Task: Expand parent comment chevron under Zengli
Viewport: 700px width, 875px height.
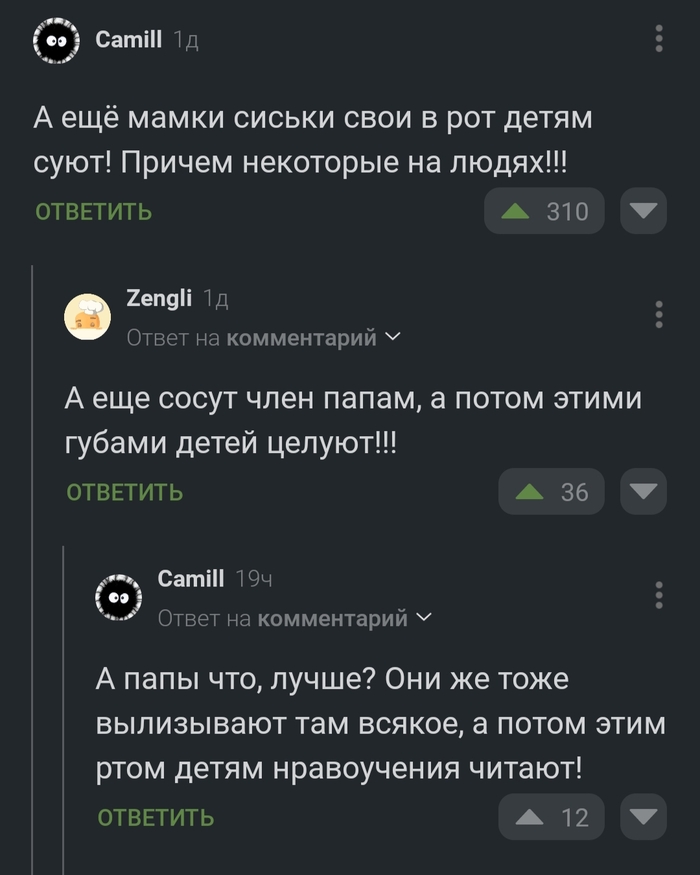Action: [x=392, y=338]
